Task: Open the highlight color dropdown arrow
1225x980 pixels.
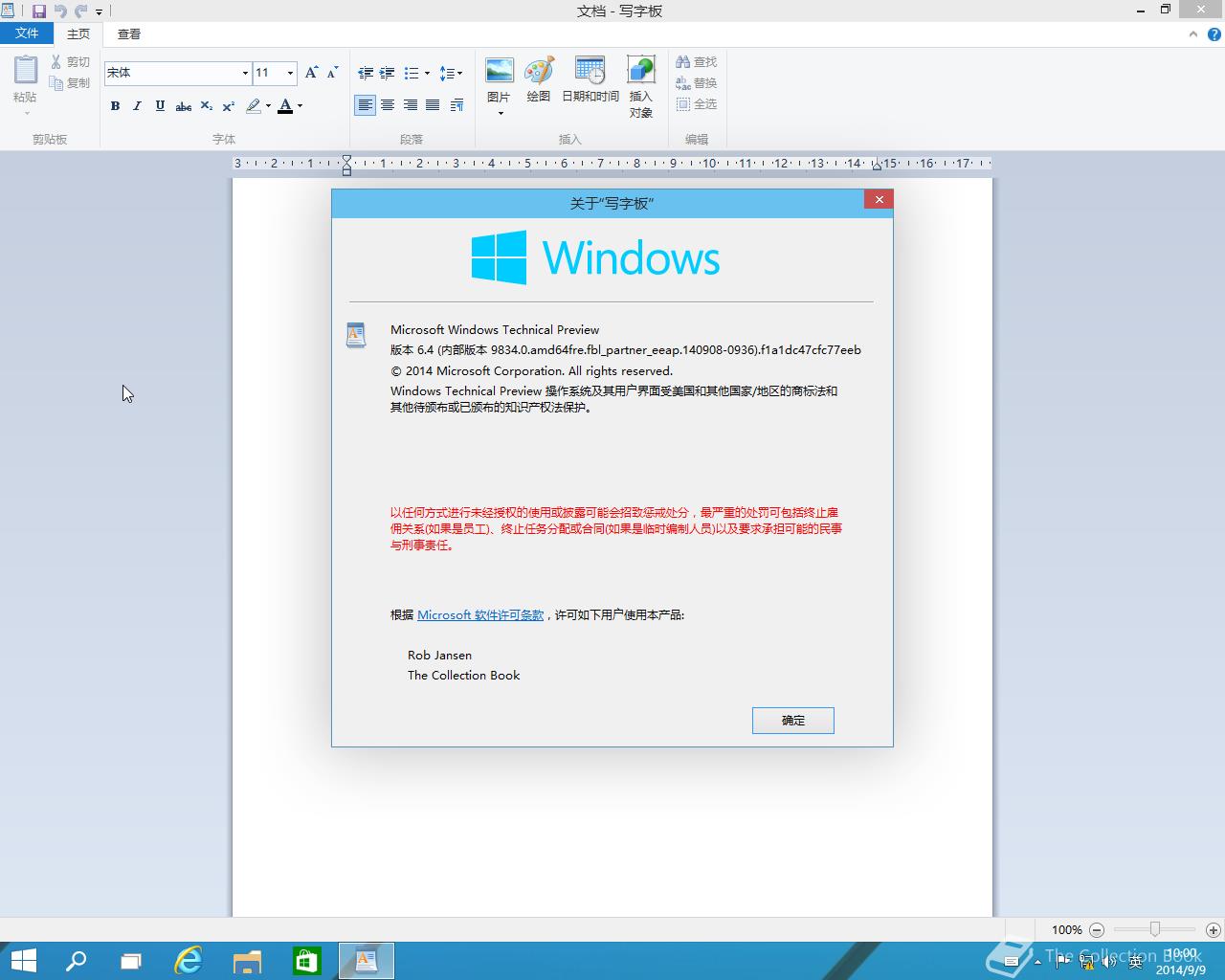Action: (x=268, y=106)
